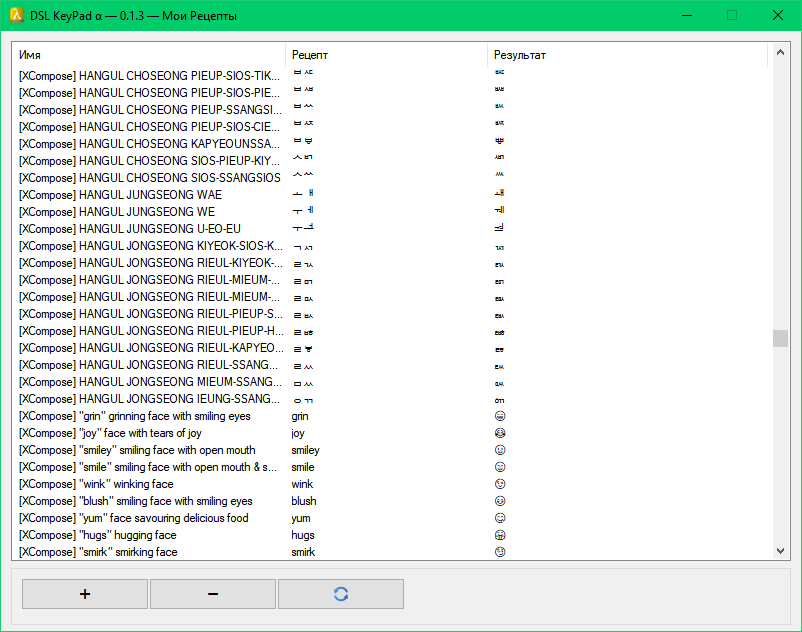
Task: Select the HANGUL JUNGSEONG WAE row
Action: point(150,195)
